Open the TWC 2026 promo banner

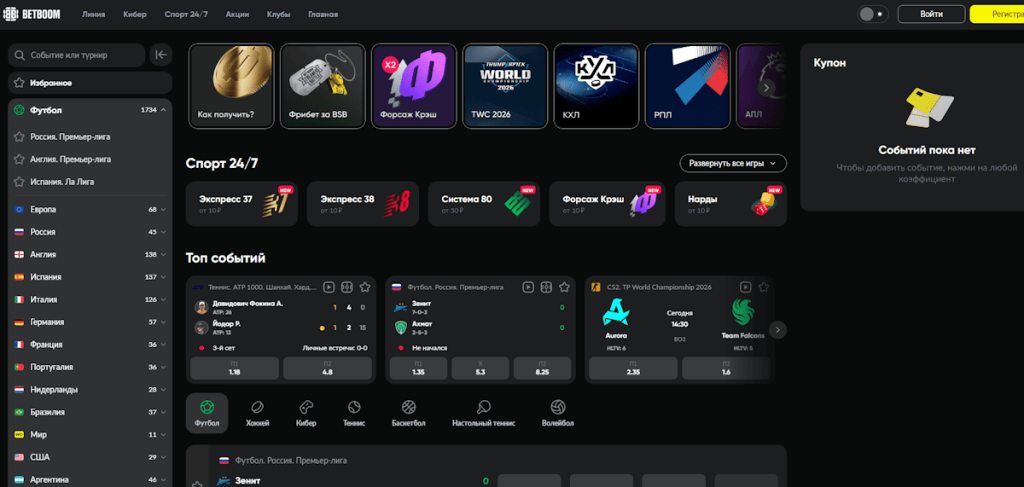pyautogui.click(x=505, y=86)
